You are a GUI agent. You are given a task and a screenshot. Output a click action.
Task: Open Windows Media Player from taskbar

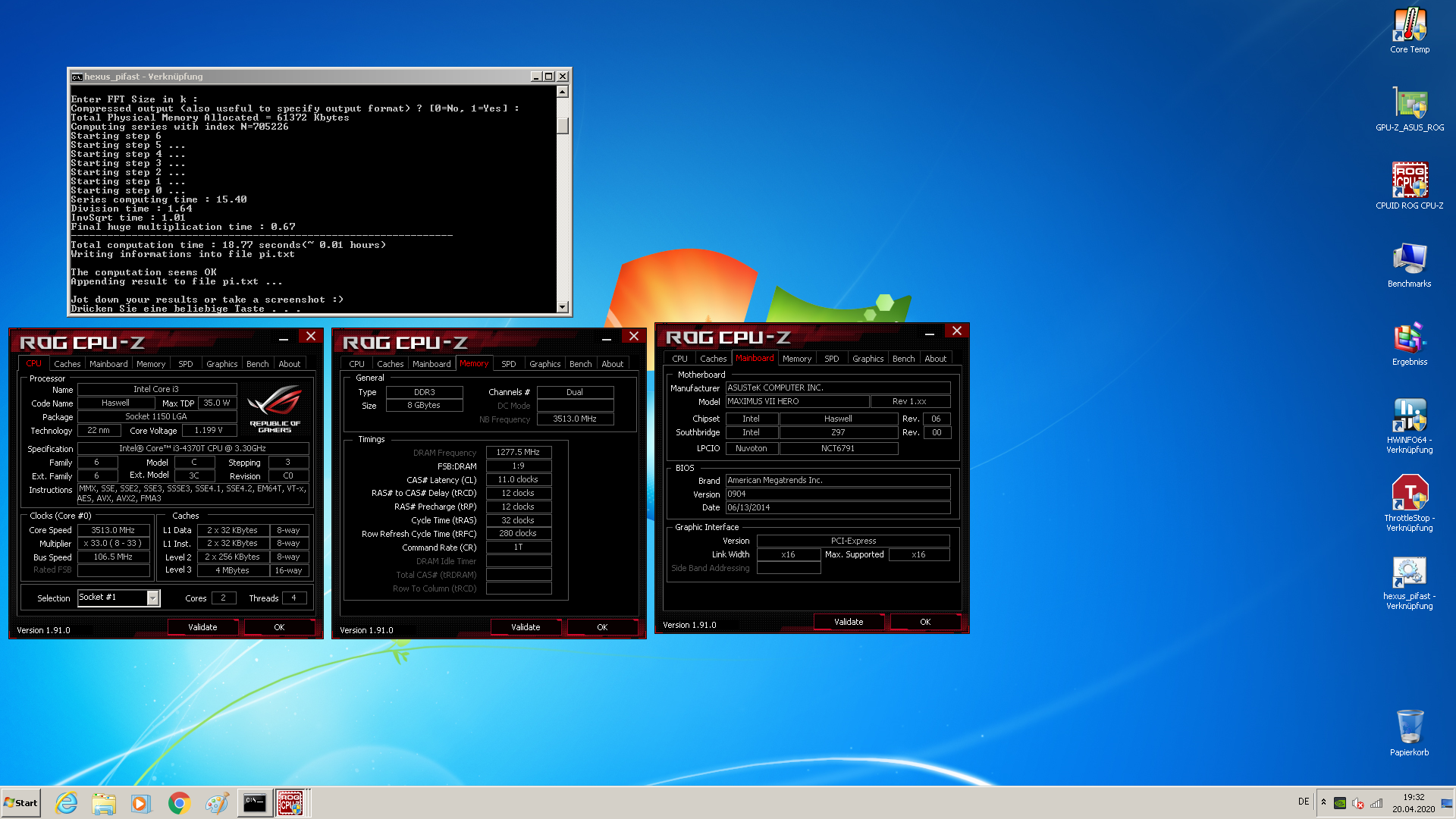[141, 802]
